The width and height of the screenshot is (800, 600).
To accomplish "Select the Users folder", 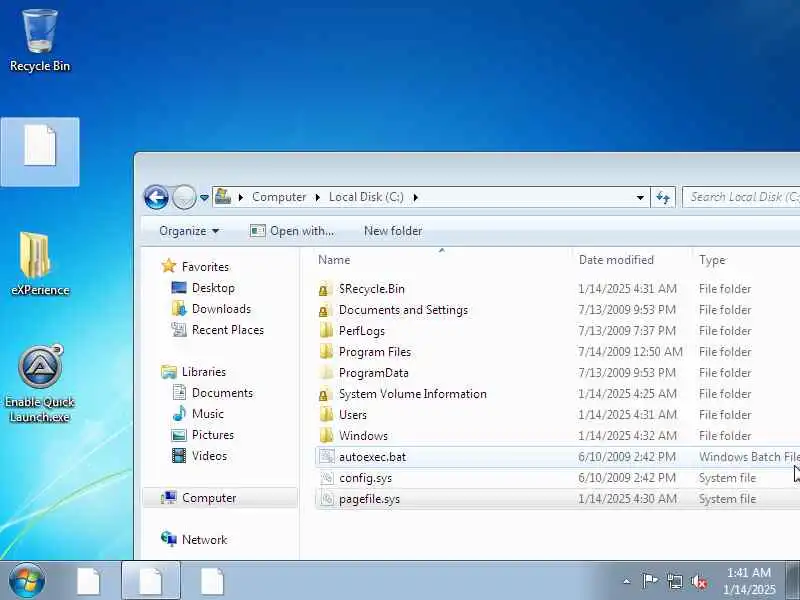I will (x=558, y=415).
